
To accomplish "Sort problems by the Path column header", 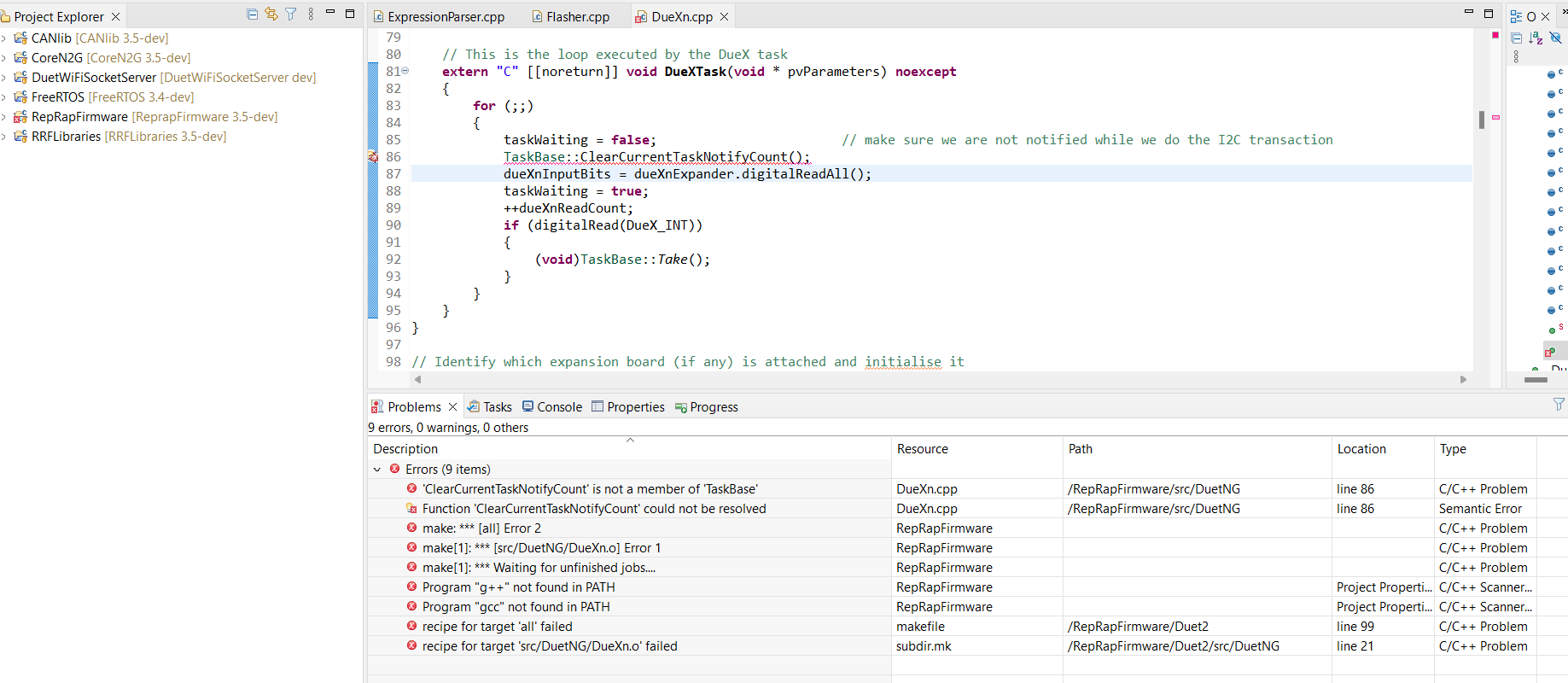I will click(x=1198, y=449).
